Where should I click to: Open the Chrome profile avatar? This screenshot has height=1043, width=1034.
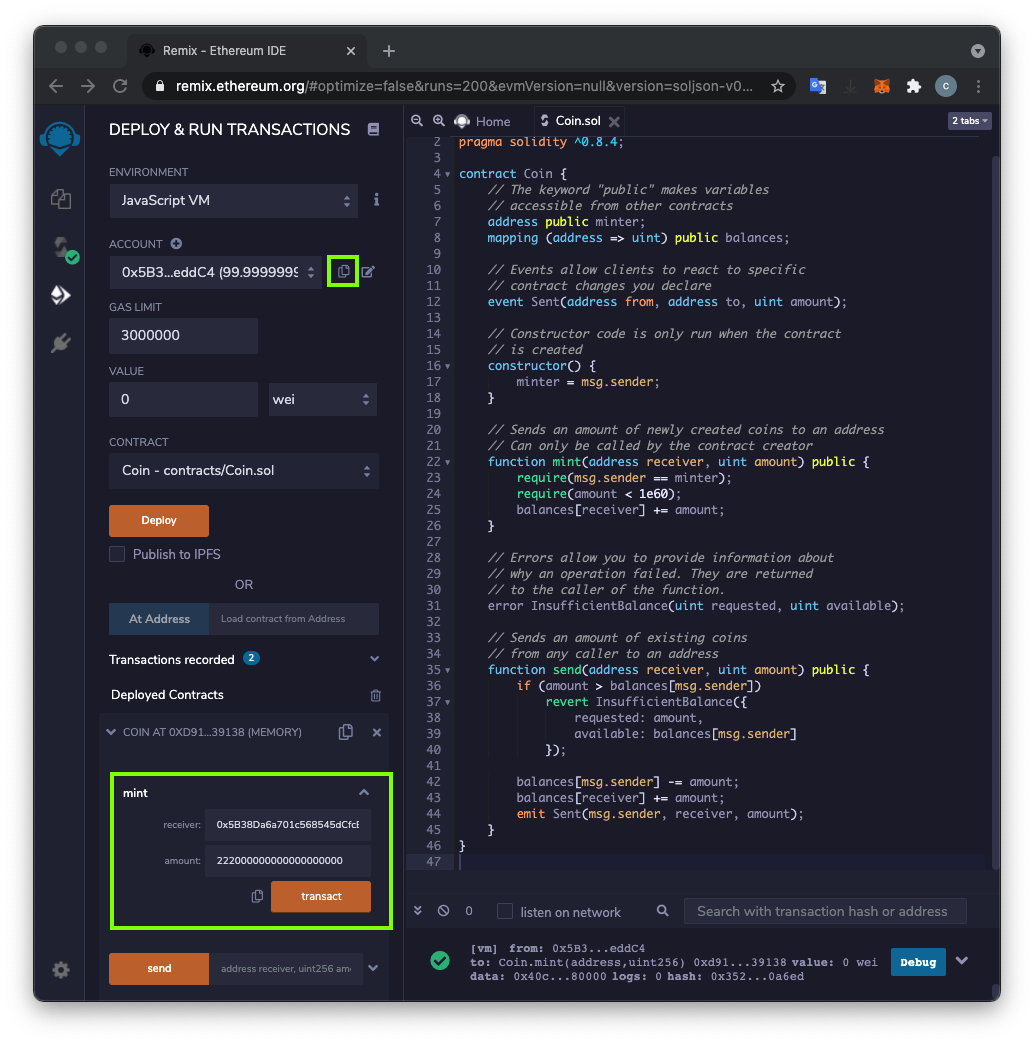(x=946, y=86)
